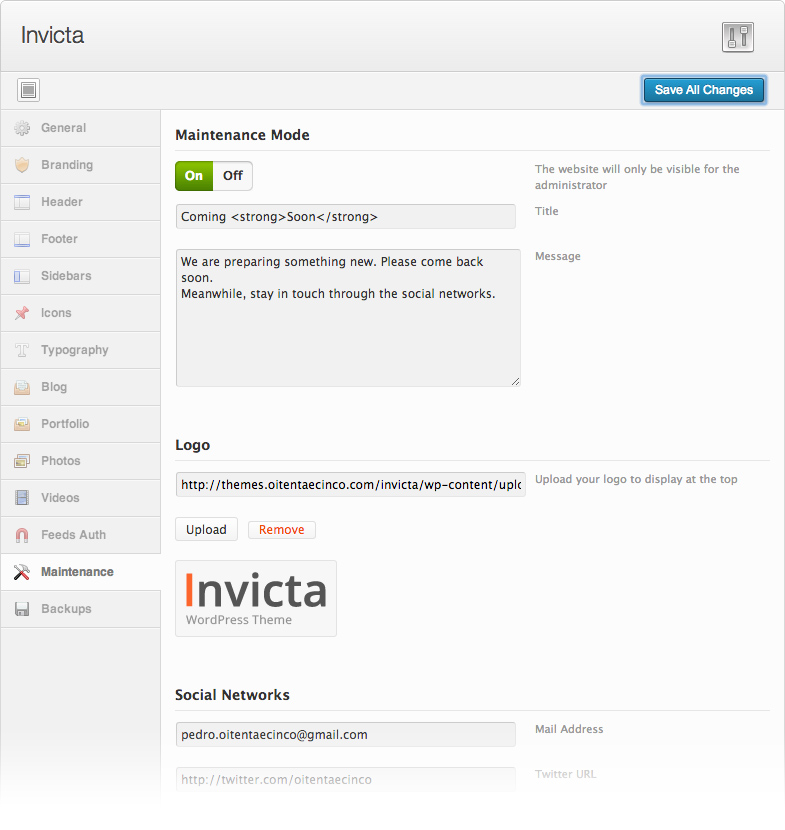Go to the Portfolio section
Image resolution: width=785 pixels, height=830 pixels.
(65, 424)
